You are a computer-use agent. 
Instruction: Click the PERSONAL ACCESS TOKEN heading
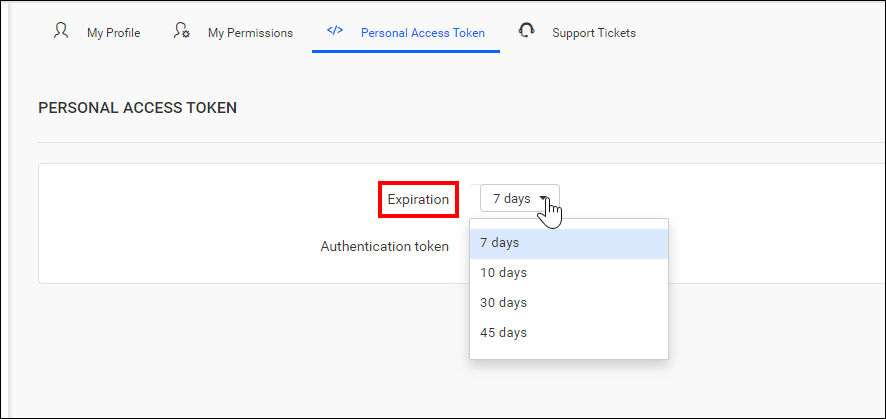point(137,108)
